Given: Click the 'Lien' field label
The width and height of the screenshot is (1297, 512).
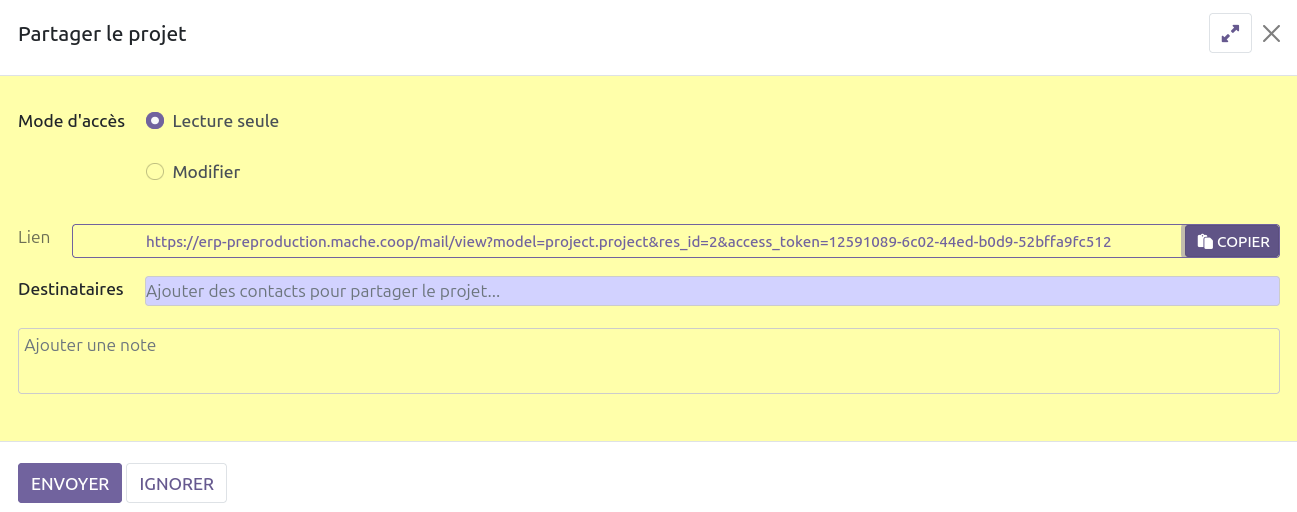Looking at the screenshot, I should coord(34,238).
